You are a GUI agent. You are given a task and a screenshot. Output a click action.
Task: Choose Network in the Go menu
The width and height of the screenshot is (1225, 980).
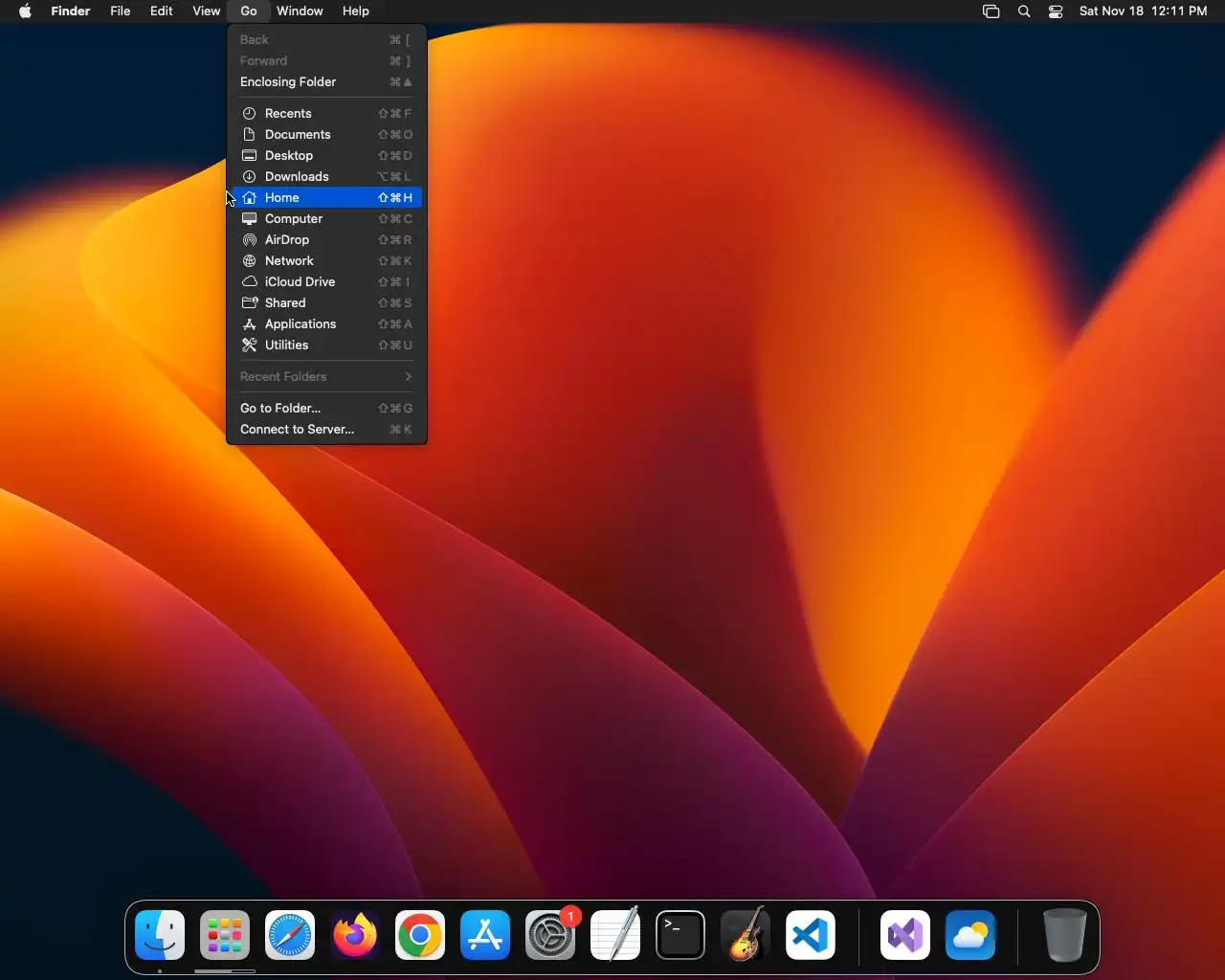326,260
